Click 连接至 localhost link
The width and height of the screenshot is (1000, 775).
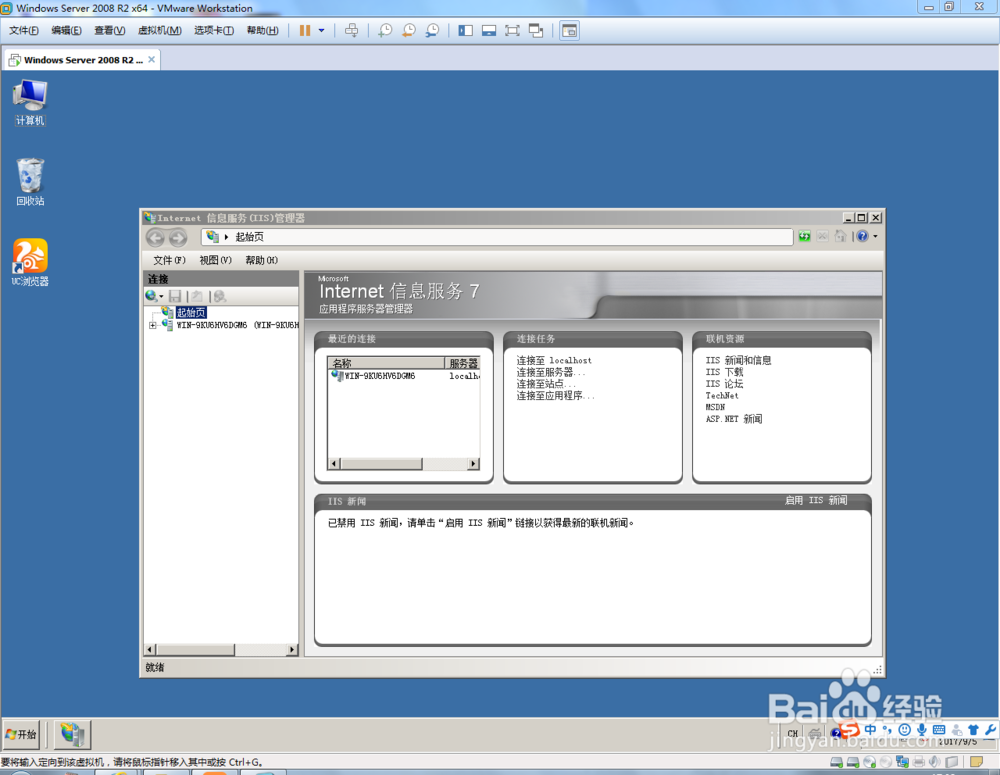554,360
